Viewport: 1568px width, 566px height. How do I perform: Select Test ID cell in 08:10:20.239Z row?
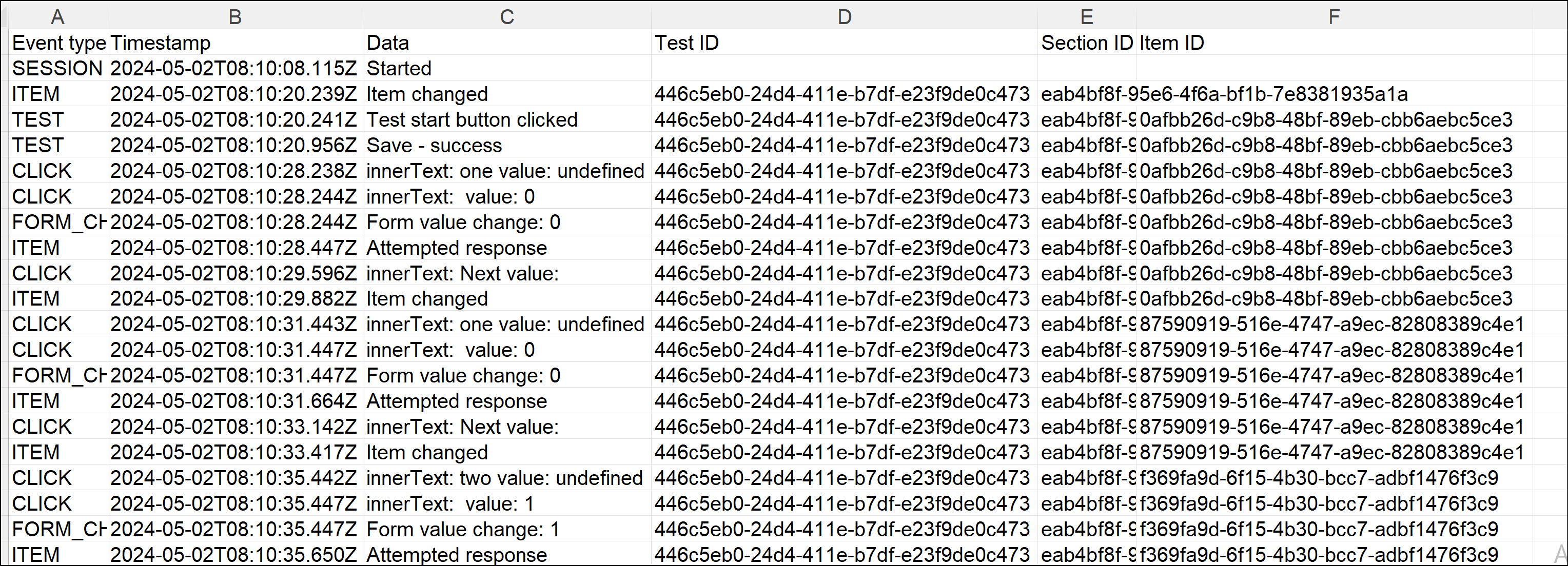coord(844,94)
